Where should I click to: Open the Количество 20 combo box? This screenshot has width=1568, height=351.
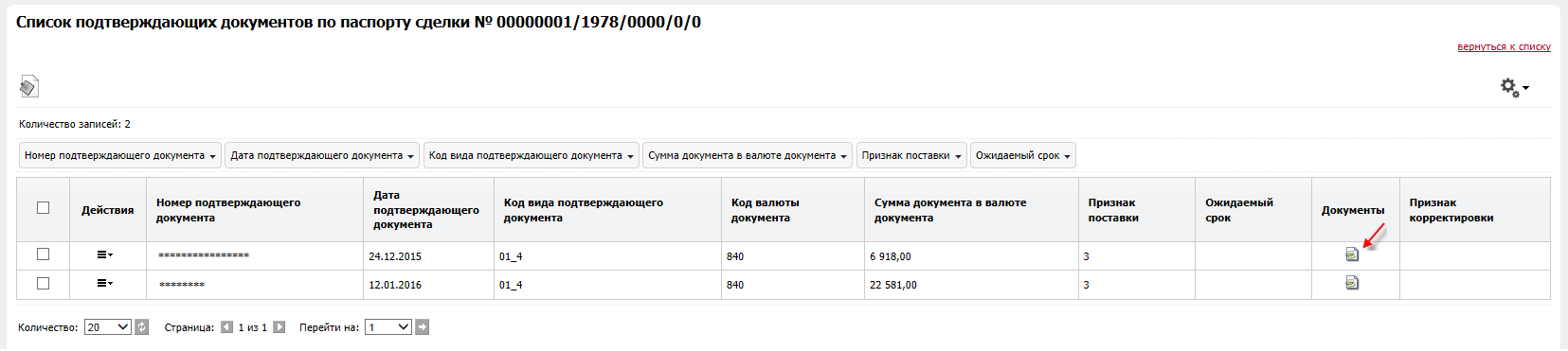pos(108,327)
